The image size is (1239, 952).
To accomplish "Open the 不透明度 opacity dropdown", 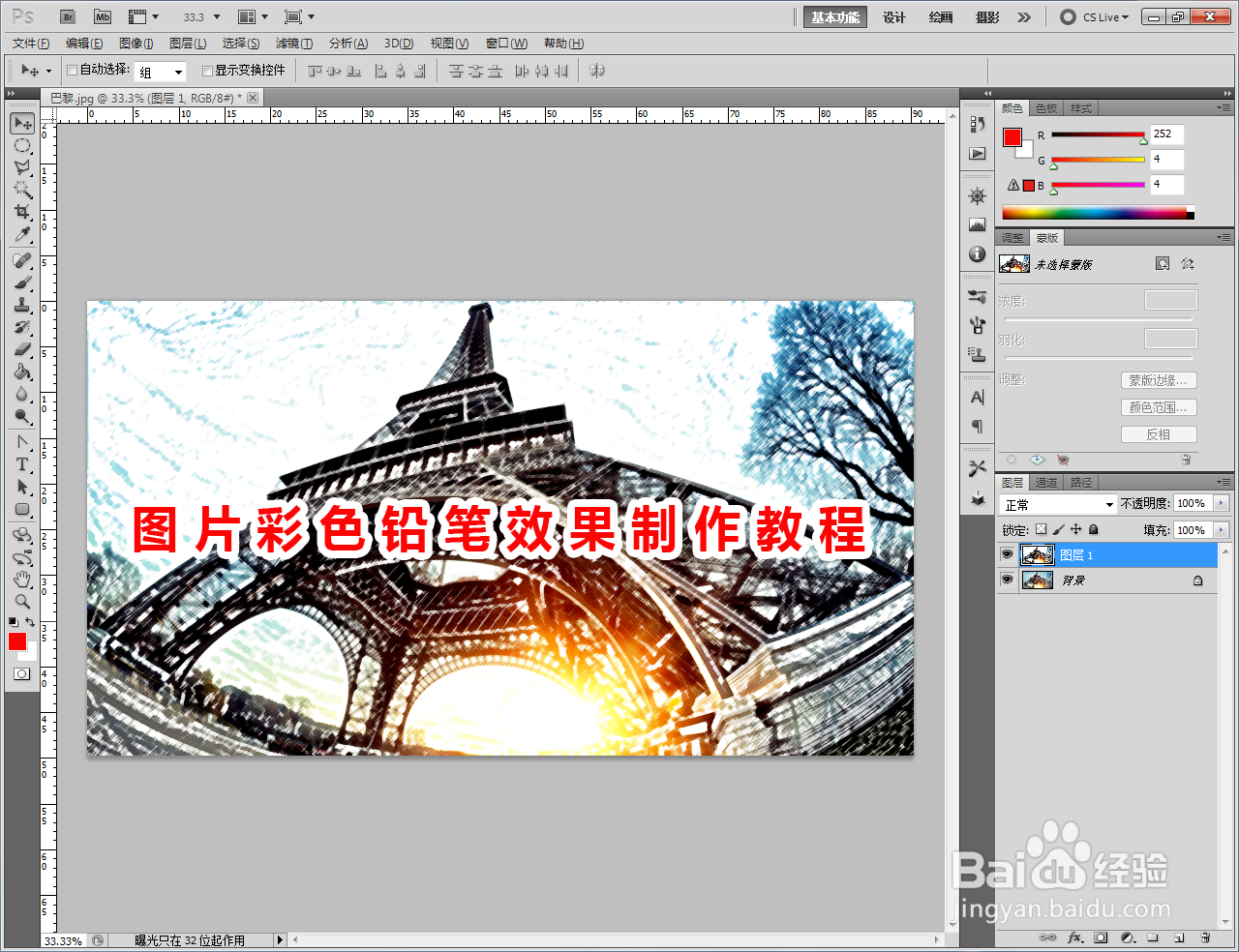I will point(1221,503).
